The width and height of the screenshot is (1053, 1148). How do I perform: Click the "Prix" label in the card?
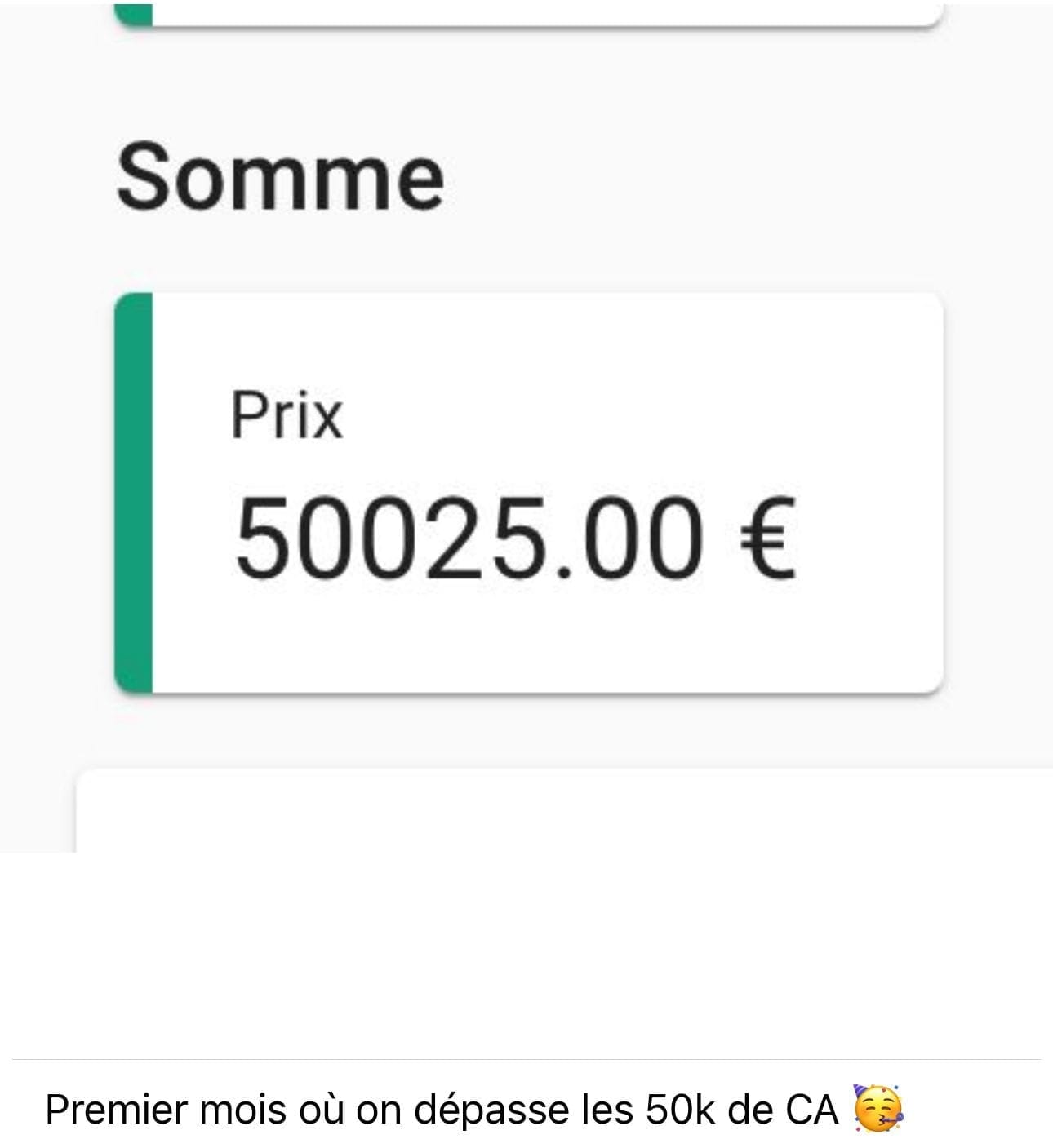(x=287, y=415)
